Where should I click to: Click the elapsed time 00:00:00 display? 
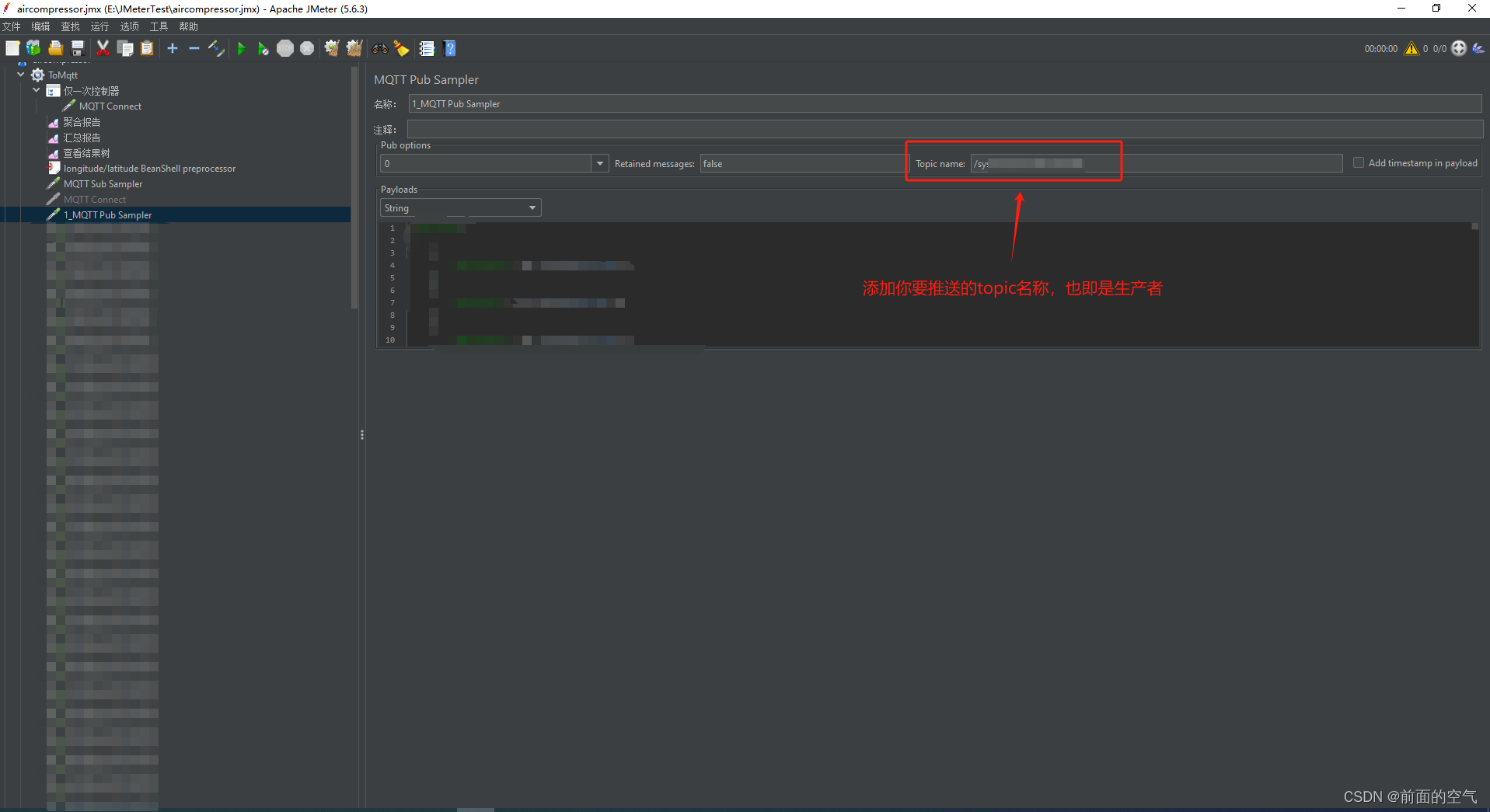[x=1380, y=48]
